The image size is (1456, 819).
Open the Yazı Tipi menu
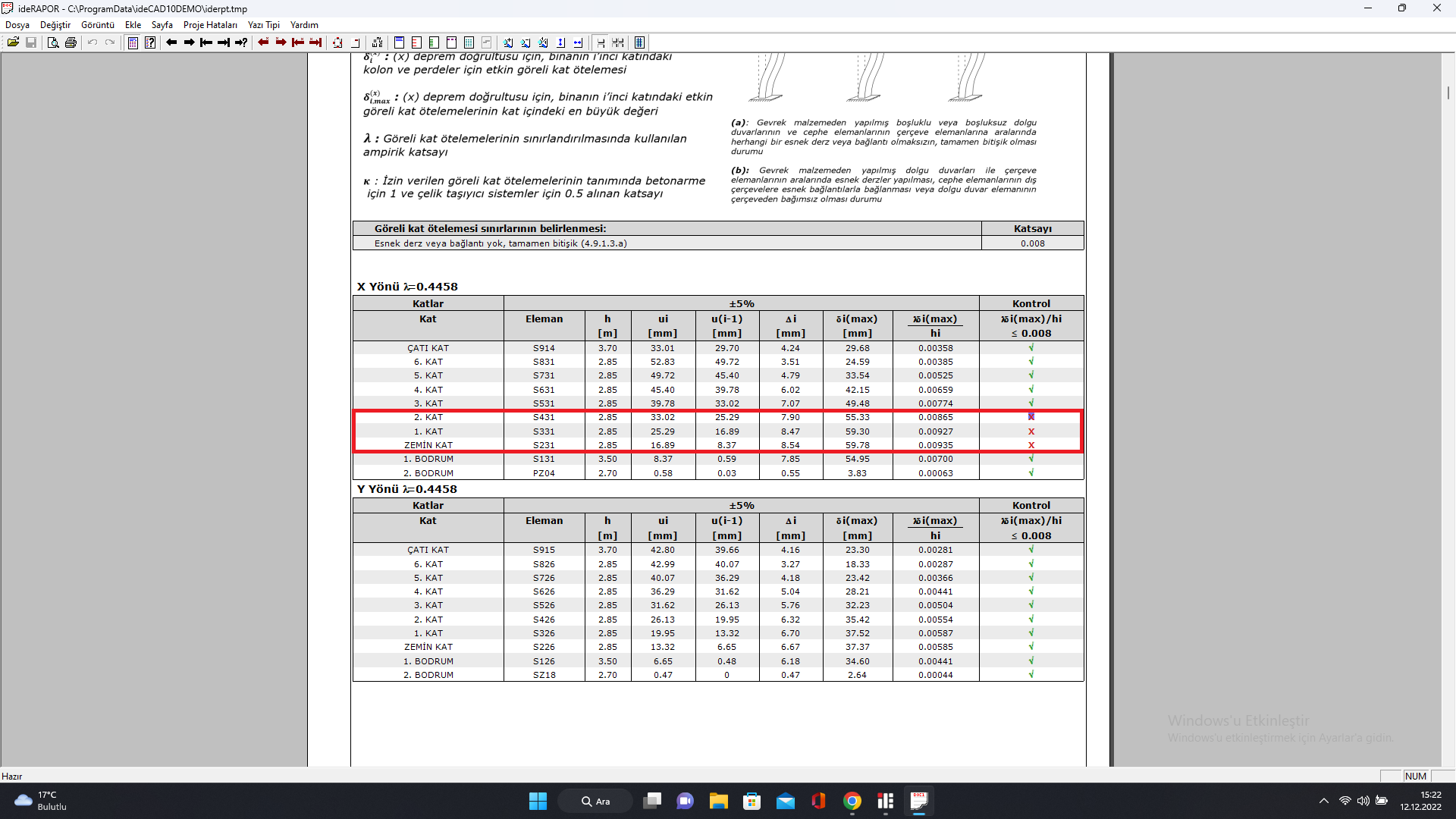[x=264, y=25]
